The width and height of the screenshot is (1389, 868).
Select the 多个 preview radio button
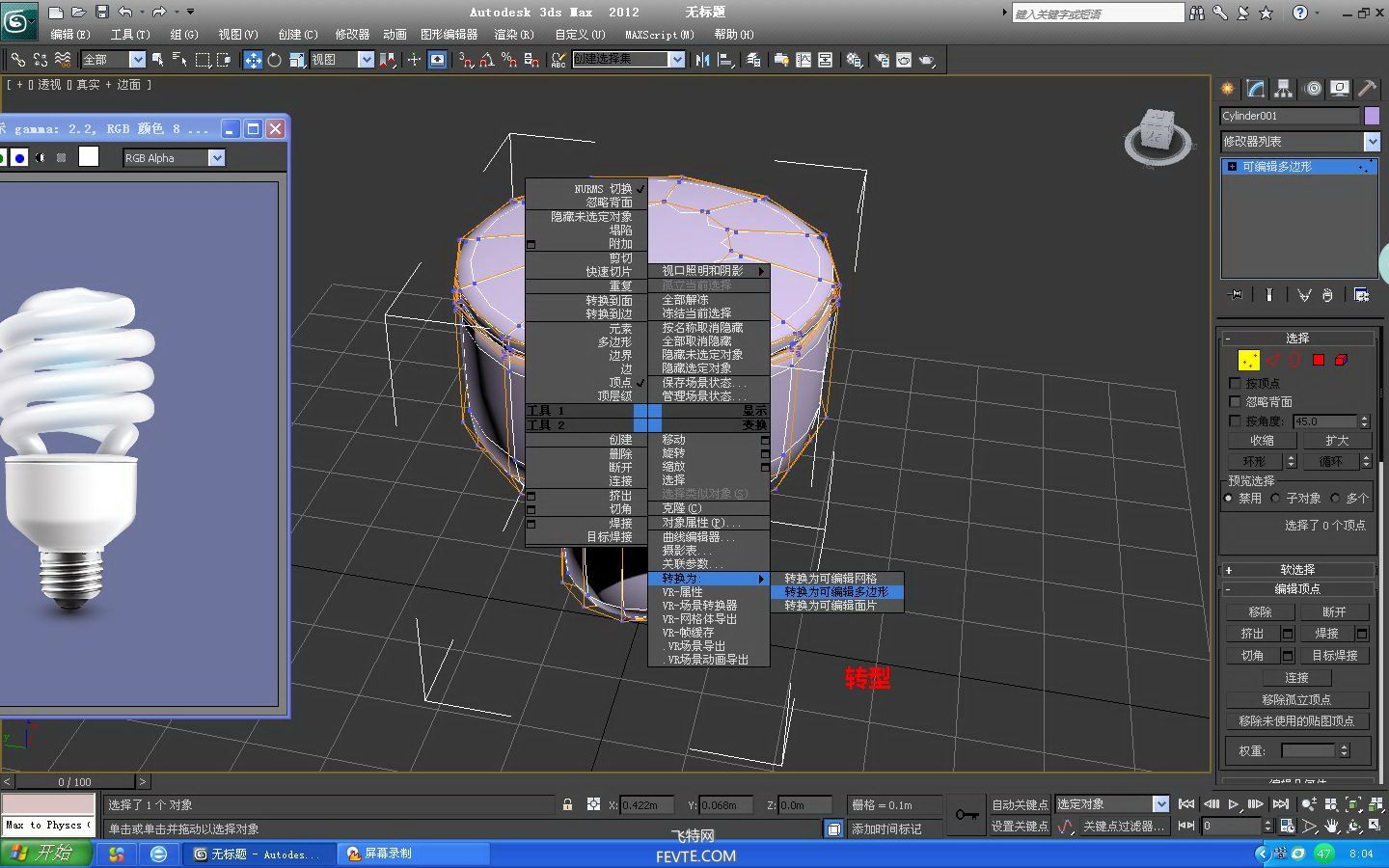tap(1335, 499)
